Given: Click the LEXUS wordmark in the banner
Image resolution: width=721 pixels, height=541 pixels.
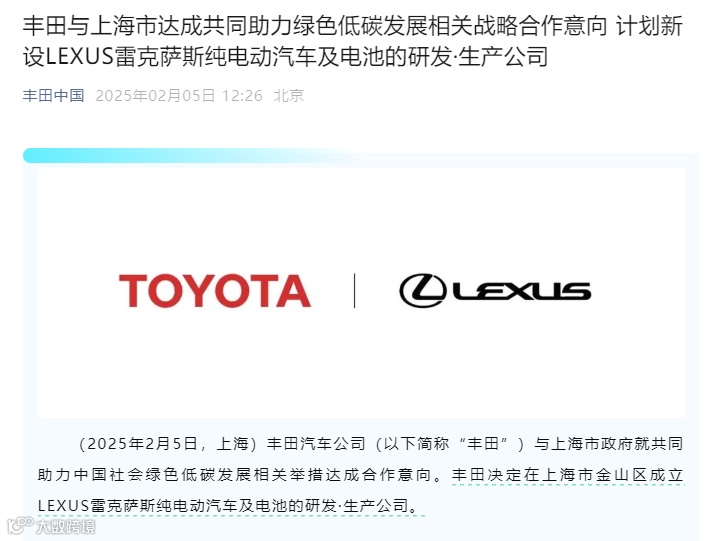Looking at the screenshot, I should pyautogui.click(x=522, y=291).
